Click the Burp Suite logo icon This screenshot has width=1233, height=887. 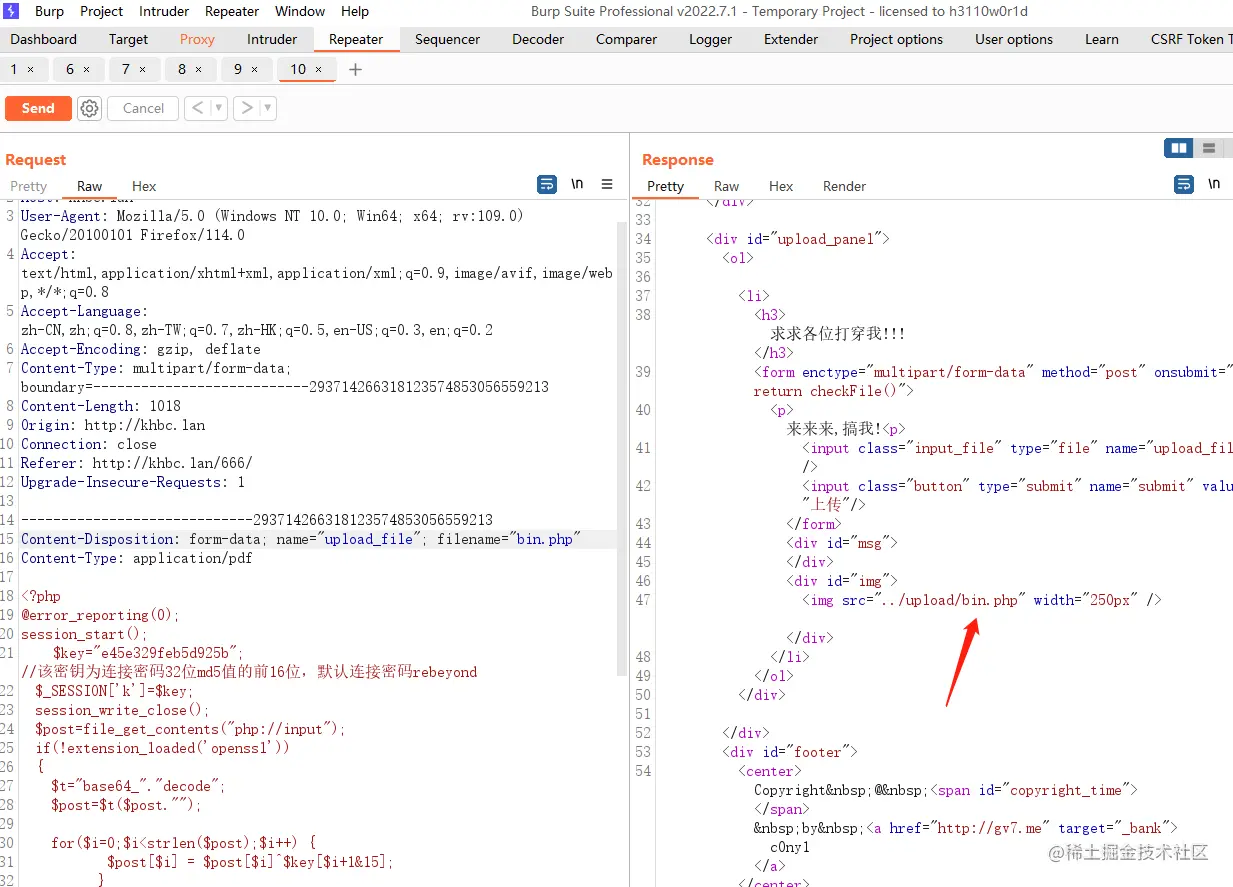click(12, 11)
